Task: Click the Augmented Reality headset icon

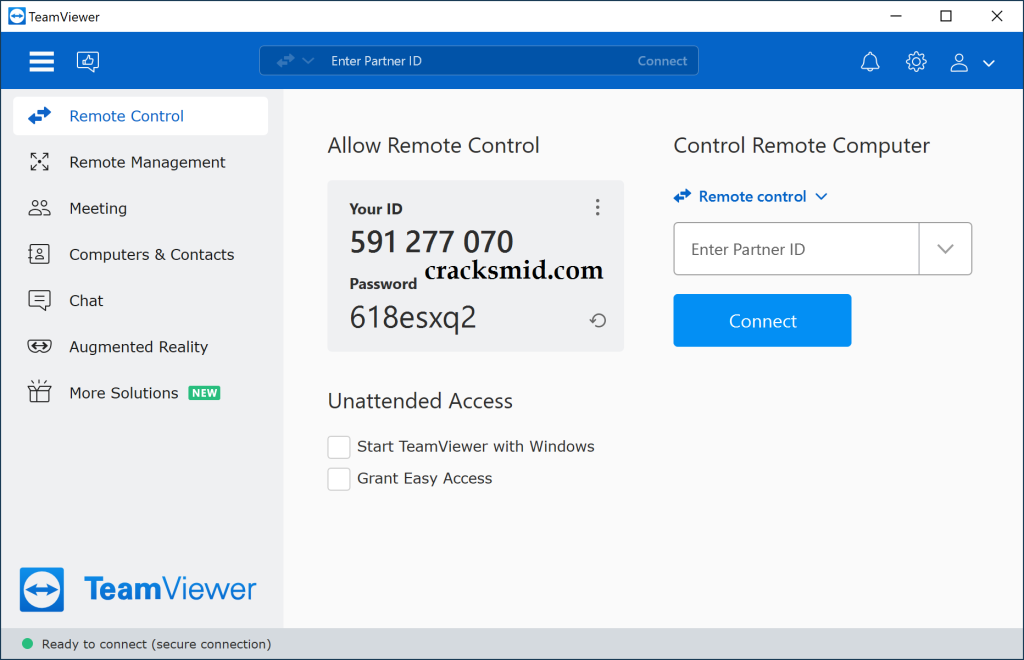Action: pos(39,346)
